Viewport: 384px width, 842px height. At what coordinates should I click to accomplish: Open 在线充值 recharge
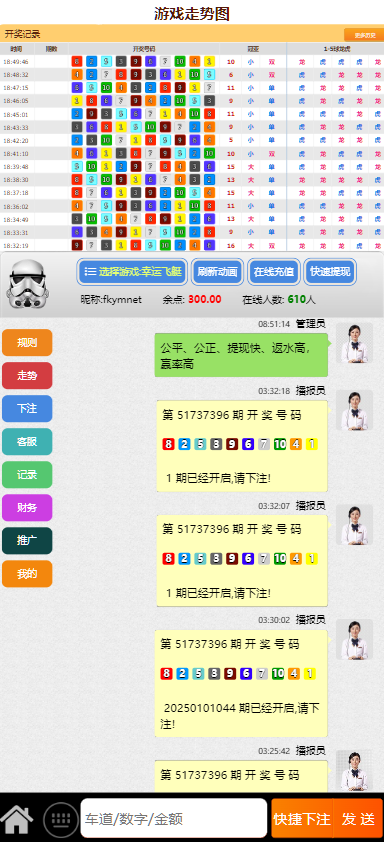(274, 272)
